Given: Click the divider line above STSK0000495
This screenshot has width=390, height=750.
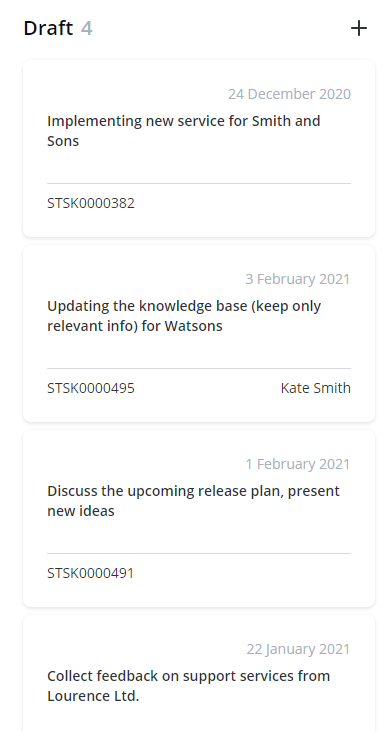Looking at the screenshot, I should (x=199, y=368).
